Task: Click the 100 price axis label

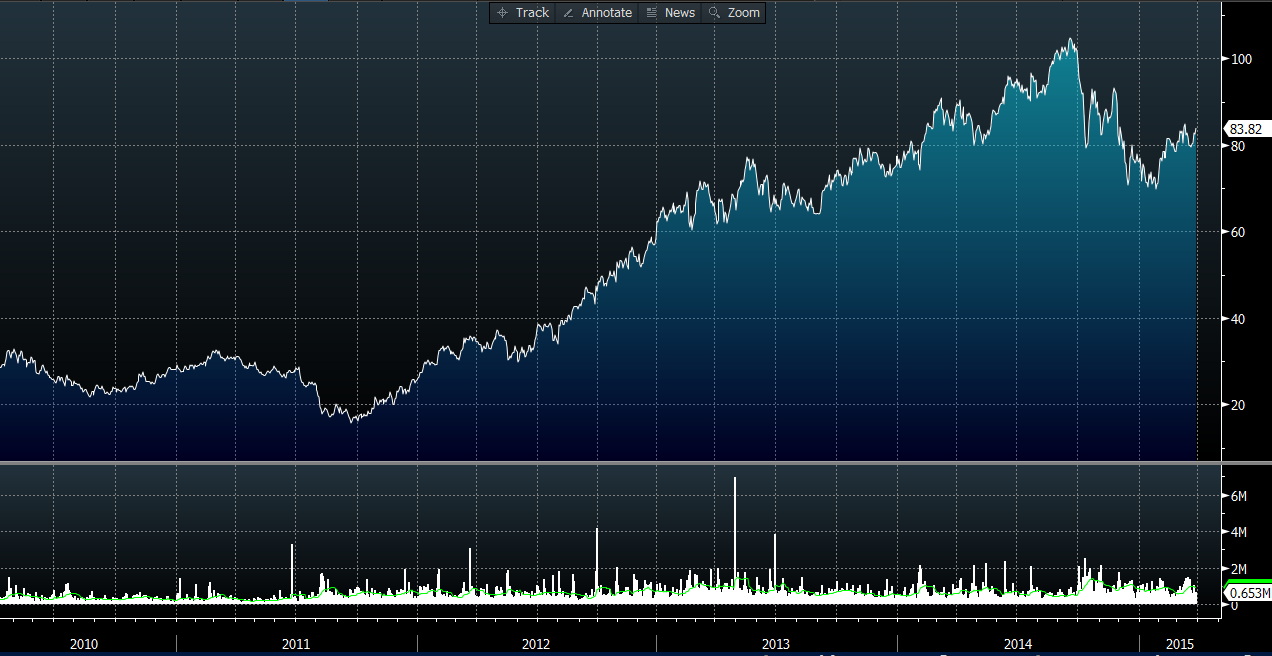Action: pyautogui.click(x=1241, y=59)
